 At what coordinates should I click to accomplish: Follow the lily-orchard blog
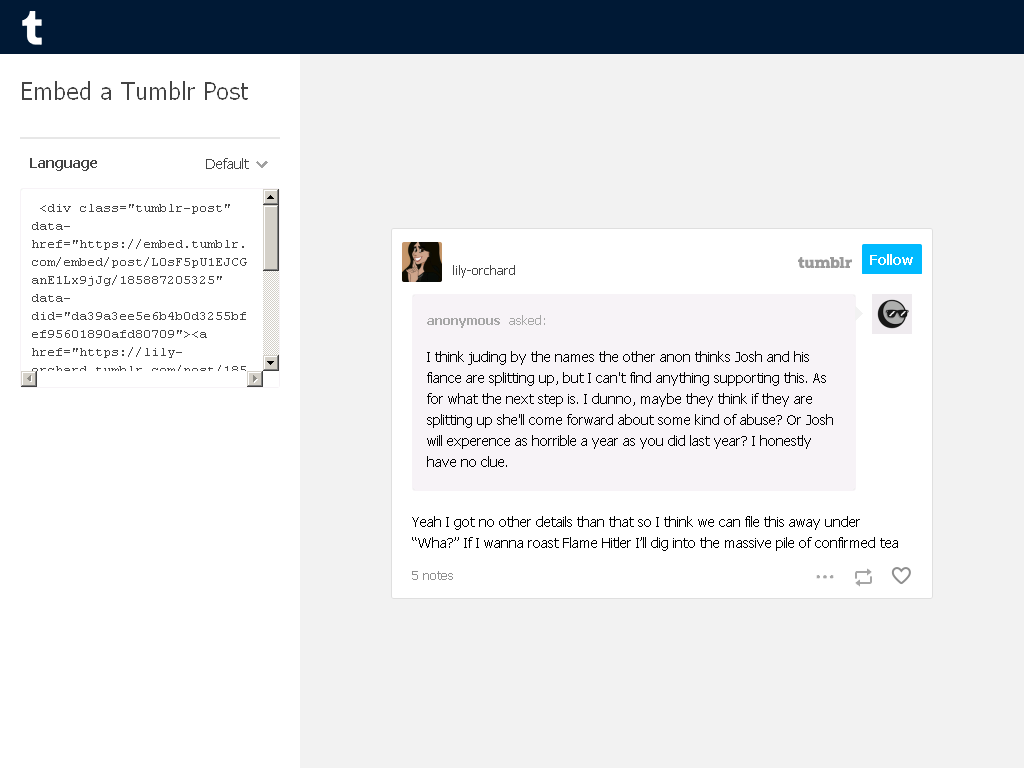click(891, 259)
